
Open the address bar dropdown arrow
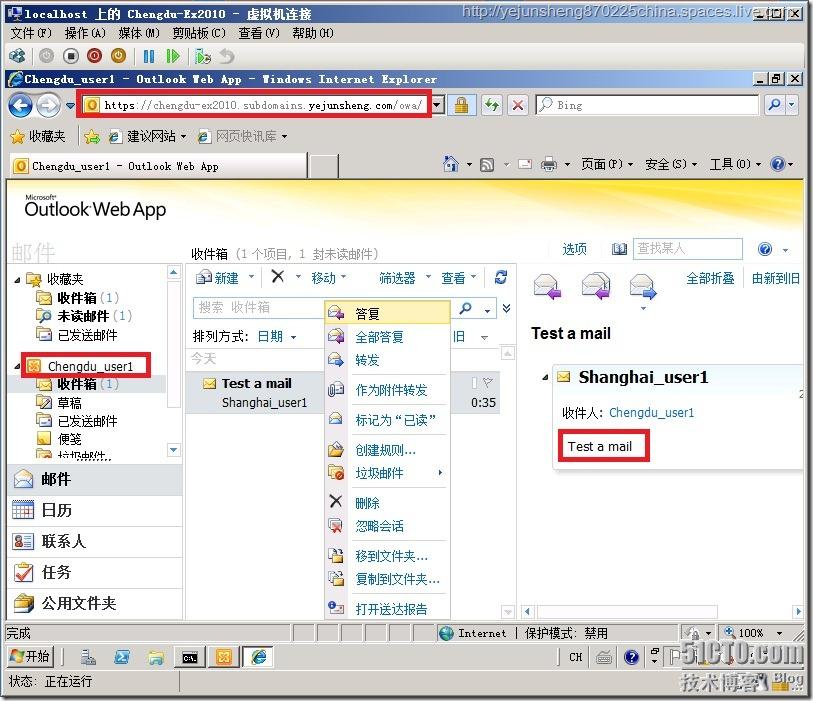(438, 105)
